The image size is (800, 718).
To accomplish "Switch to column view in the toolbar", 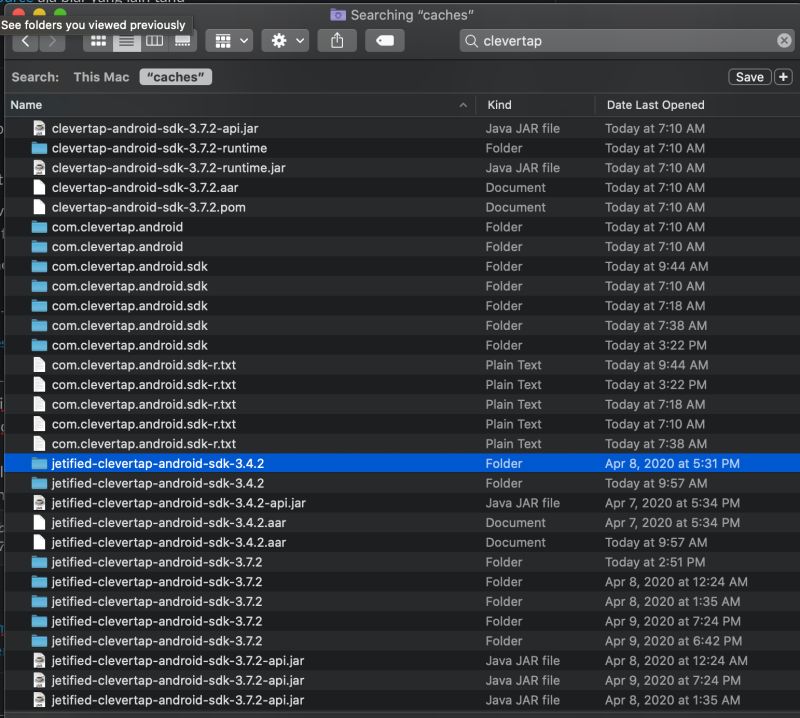I will point(153,41).
